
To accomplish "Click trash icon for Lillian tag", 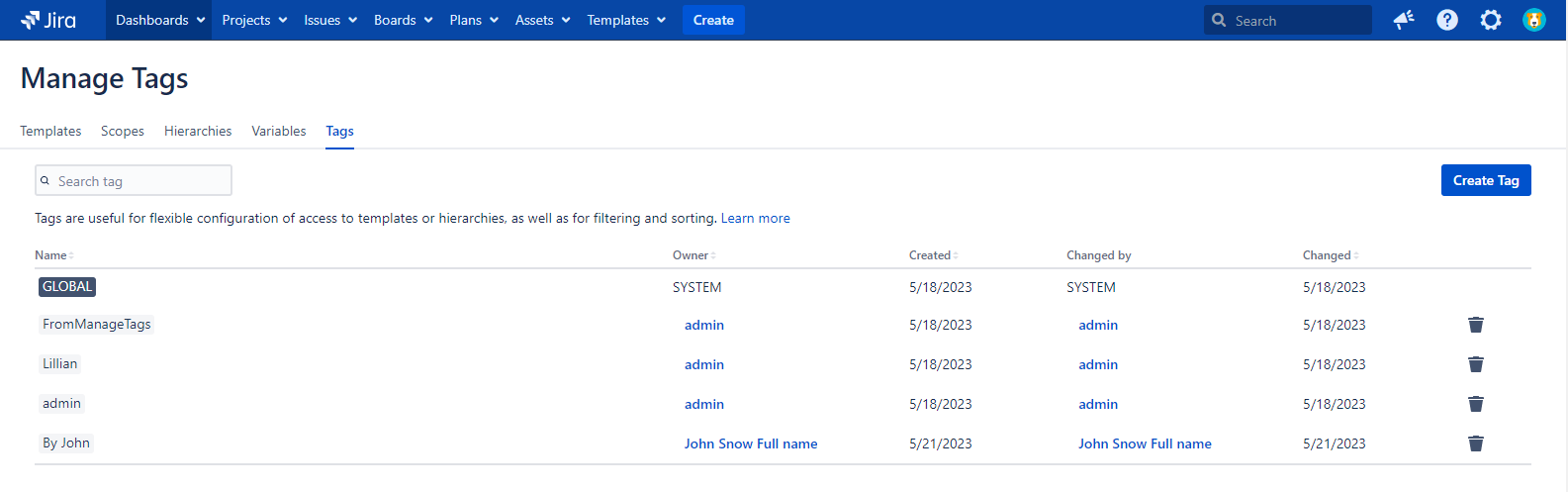I will click(x=1475, y=364).
